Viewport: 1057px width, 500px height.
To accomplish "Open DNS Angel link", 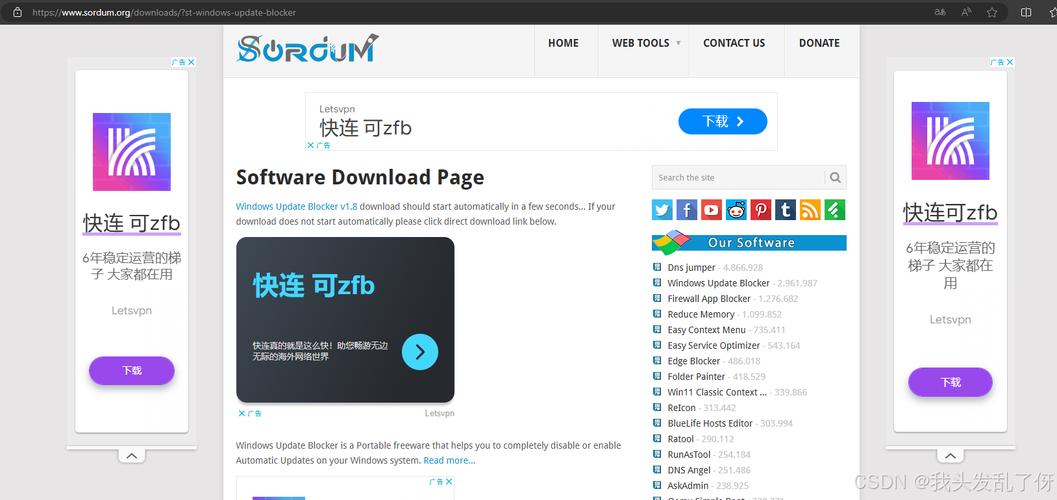I will coord(689,470).
